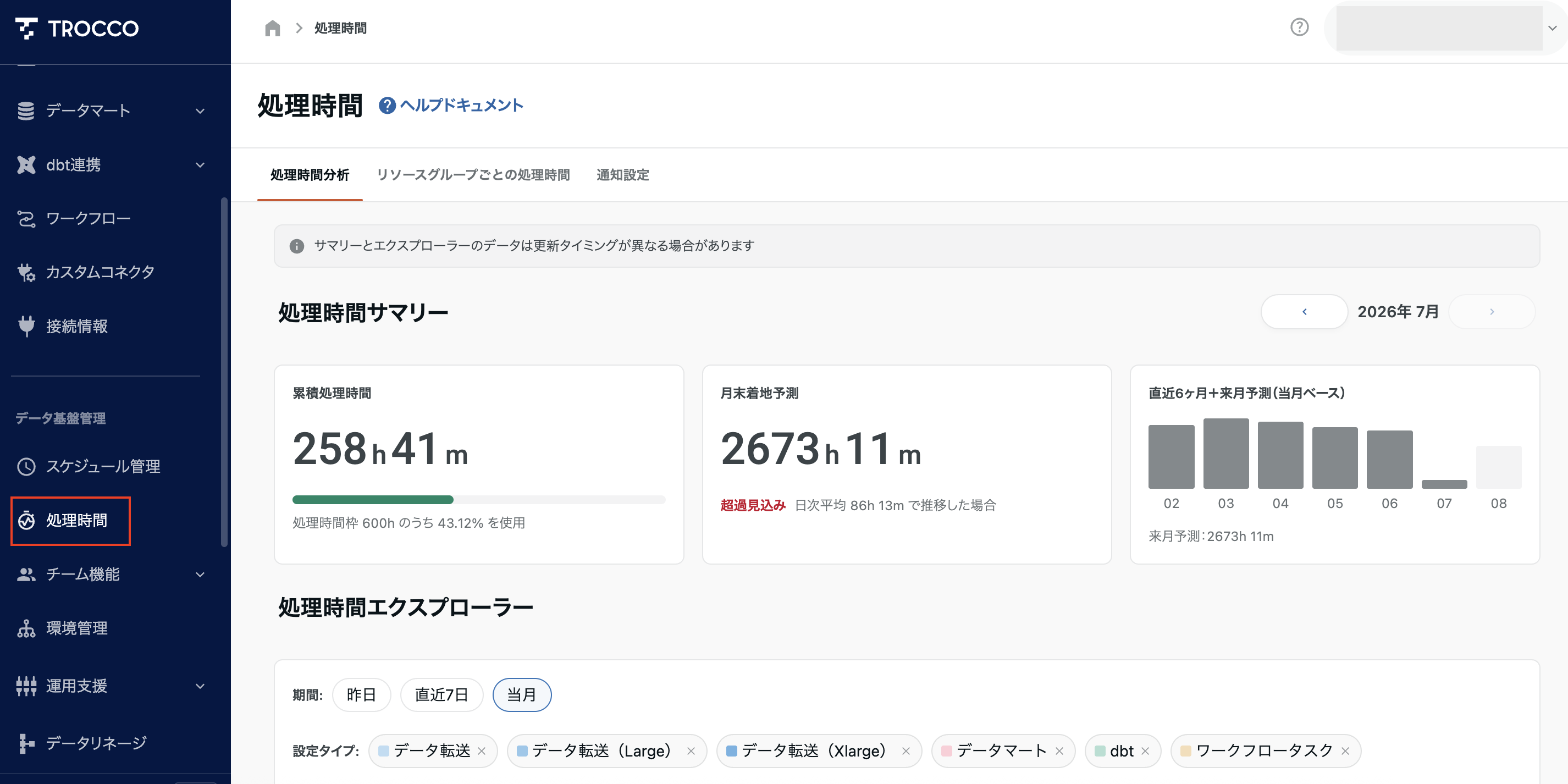This screenshot has height=784, width=1568.
Task: Expand the チーム機能 sidebar menu
Action: (x=110, y=574)
